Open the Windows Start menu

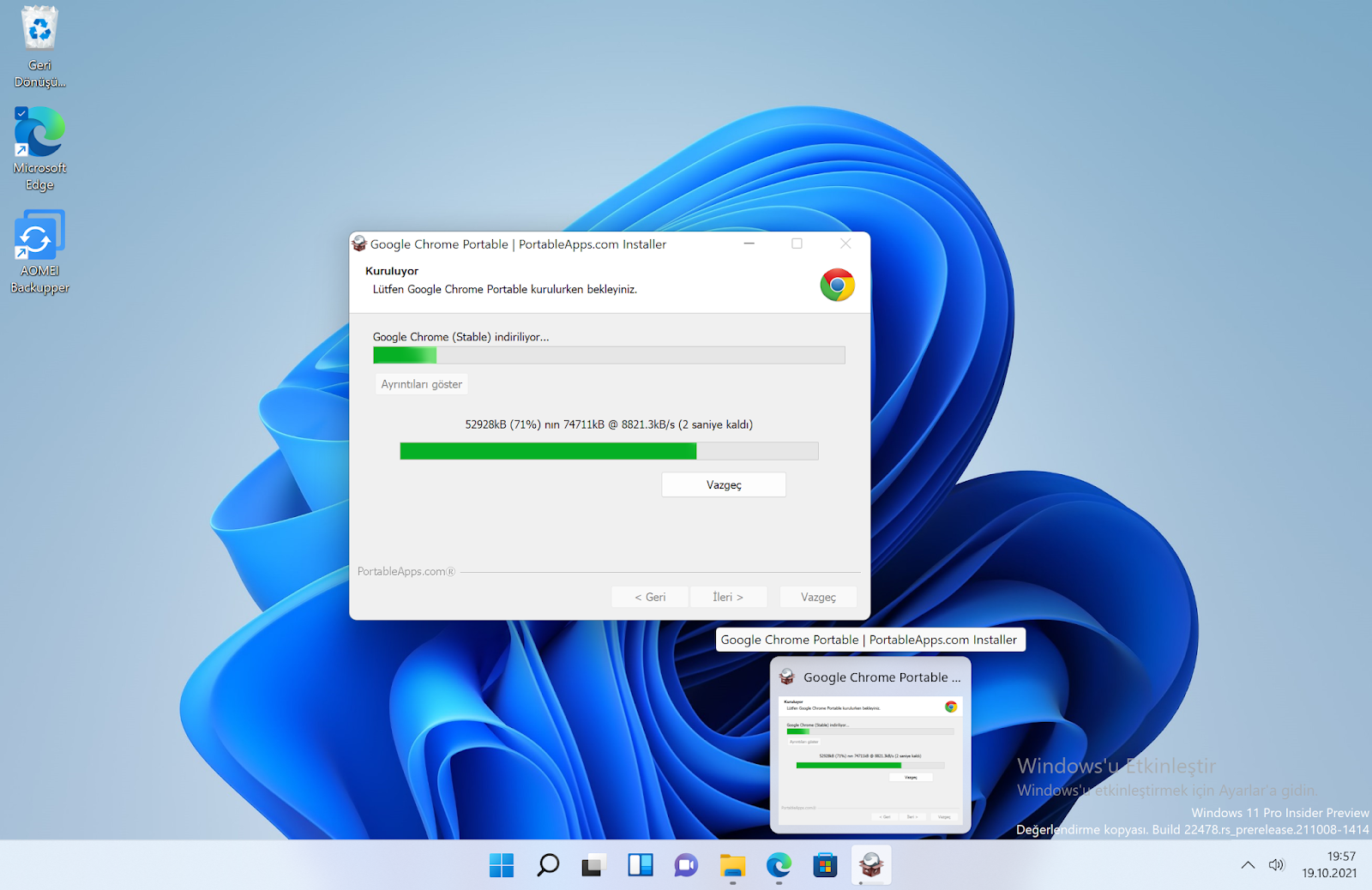click(502, 865)
